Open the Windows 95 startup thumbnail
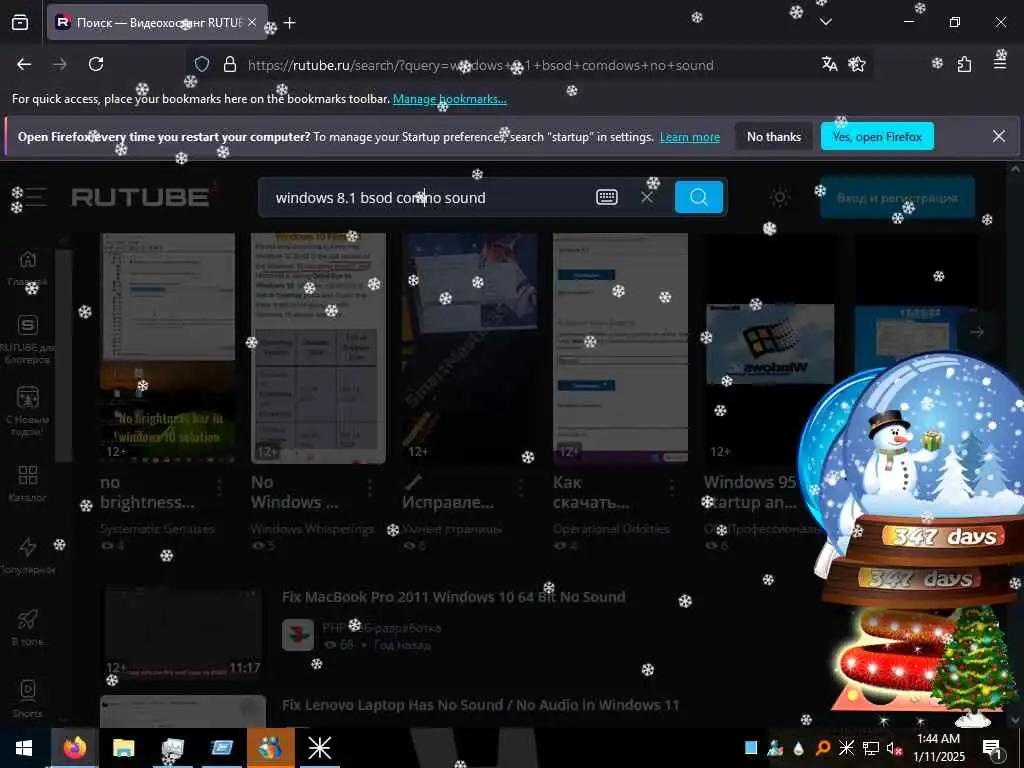This screenshot has height=768, width=1024. 771,348
